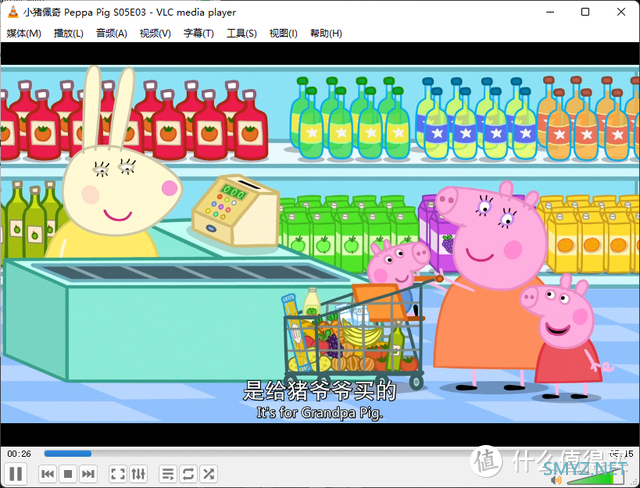The width and height of the screenshot is (640, 488).
Task: Open the 工具(S) menu
Action: pos(242,33)
